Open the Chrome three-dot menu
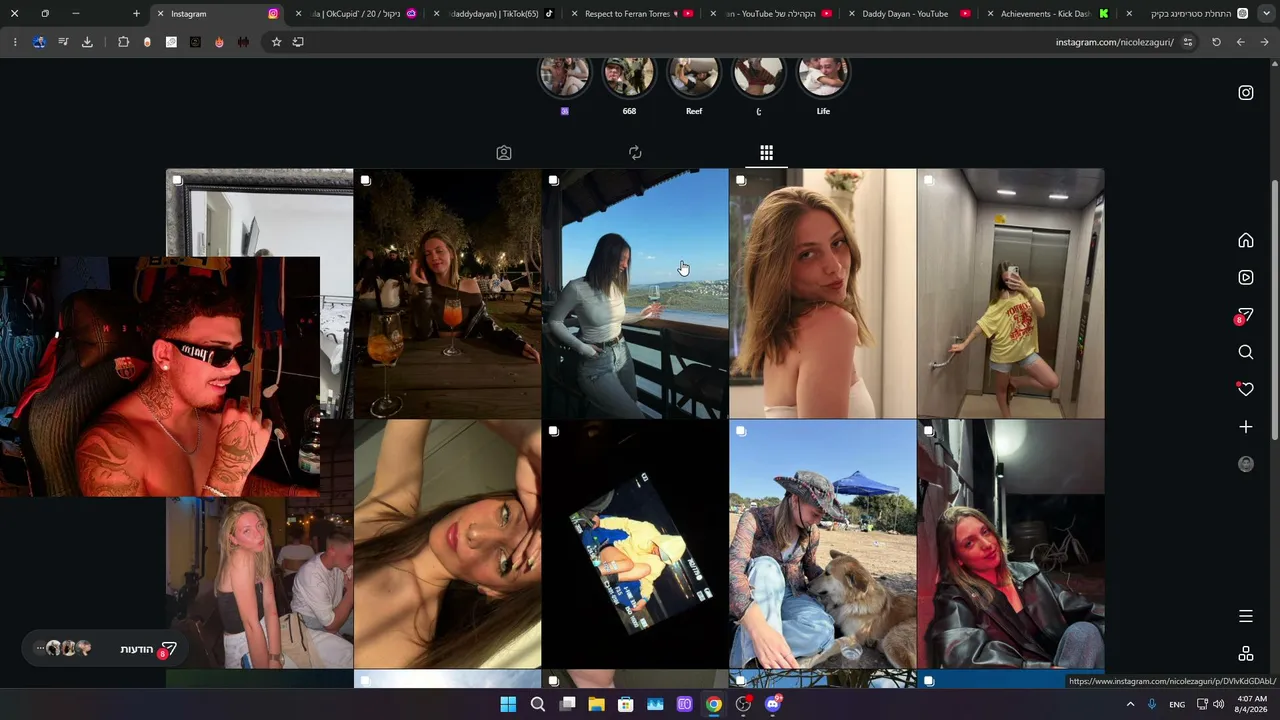The height and width of the screenshot is (720, 1280). click(15, 42)
